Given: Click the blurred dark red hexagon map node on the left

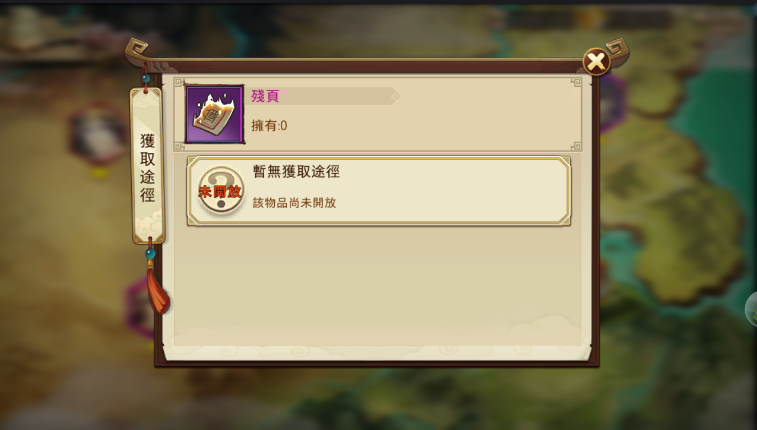Looking at the screenshot, I should (x=98, y=136).
